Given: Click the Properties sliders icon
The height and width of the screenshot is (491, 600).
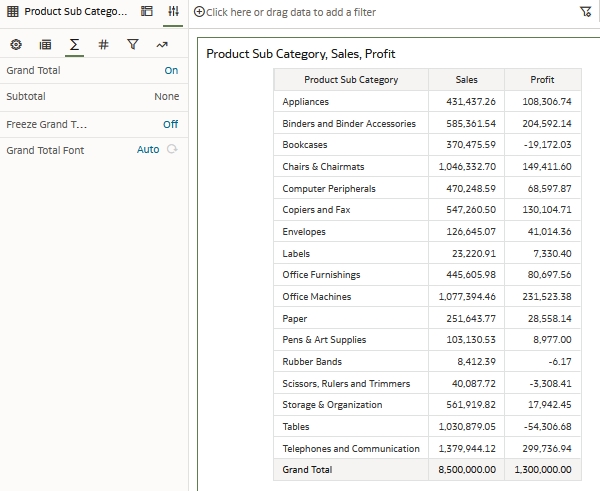Looking at the screenshot, I should pyautogui.click(x=173, y=12).
